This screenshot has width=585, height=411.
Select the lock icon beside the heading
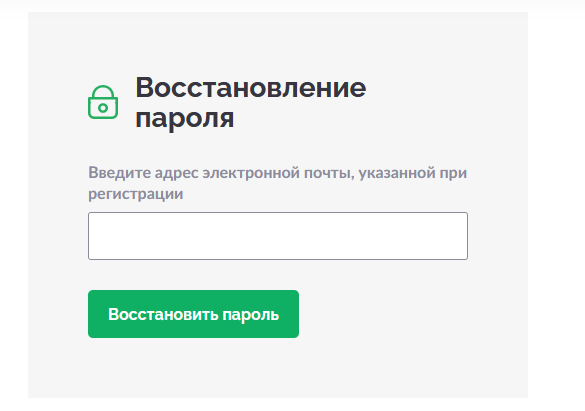click(103, 102)
